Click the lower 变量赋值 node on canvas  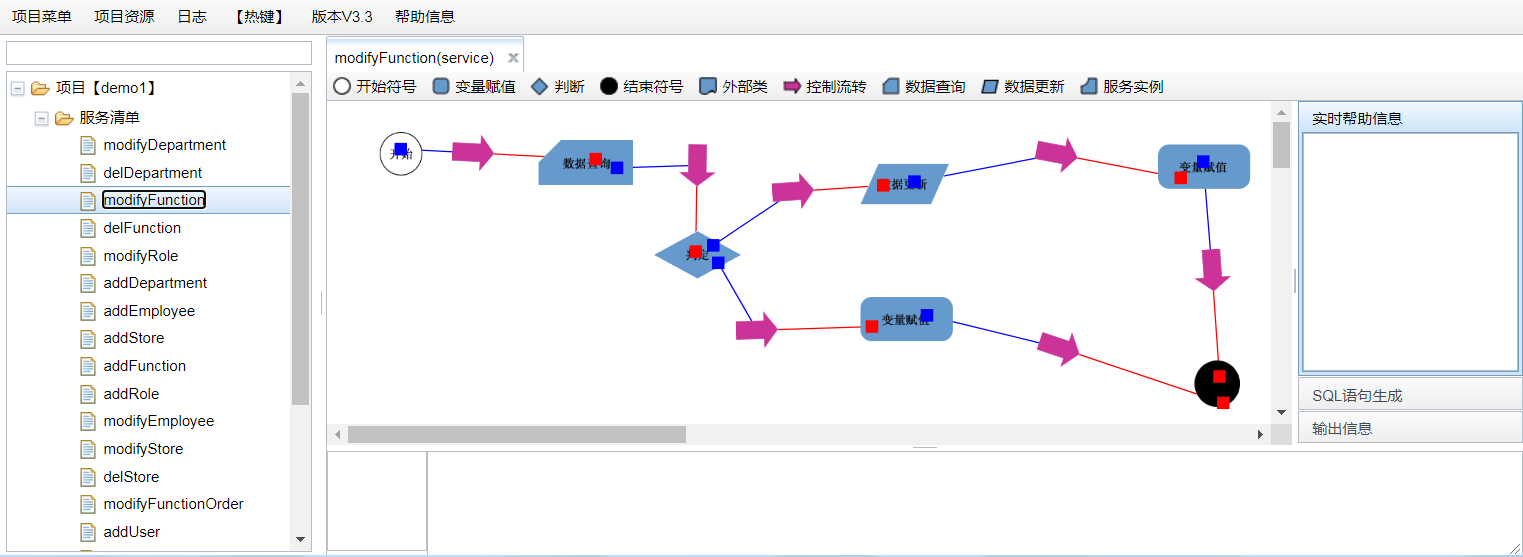tap(906, 319)
